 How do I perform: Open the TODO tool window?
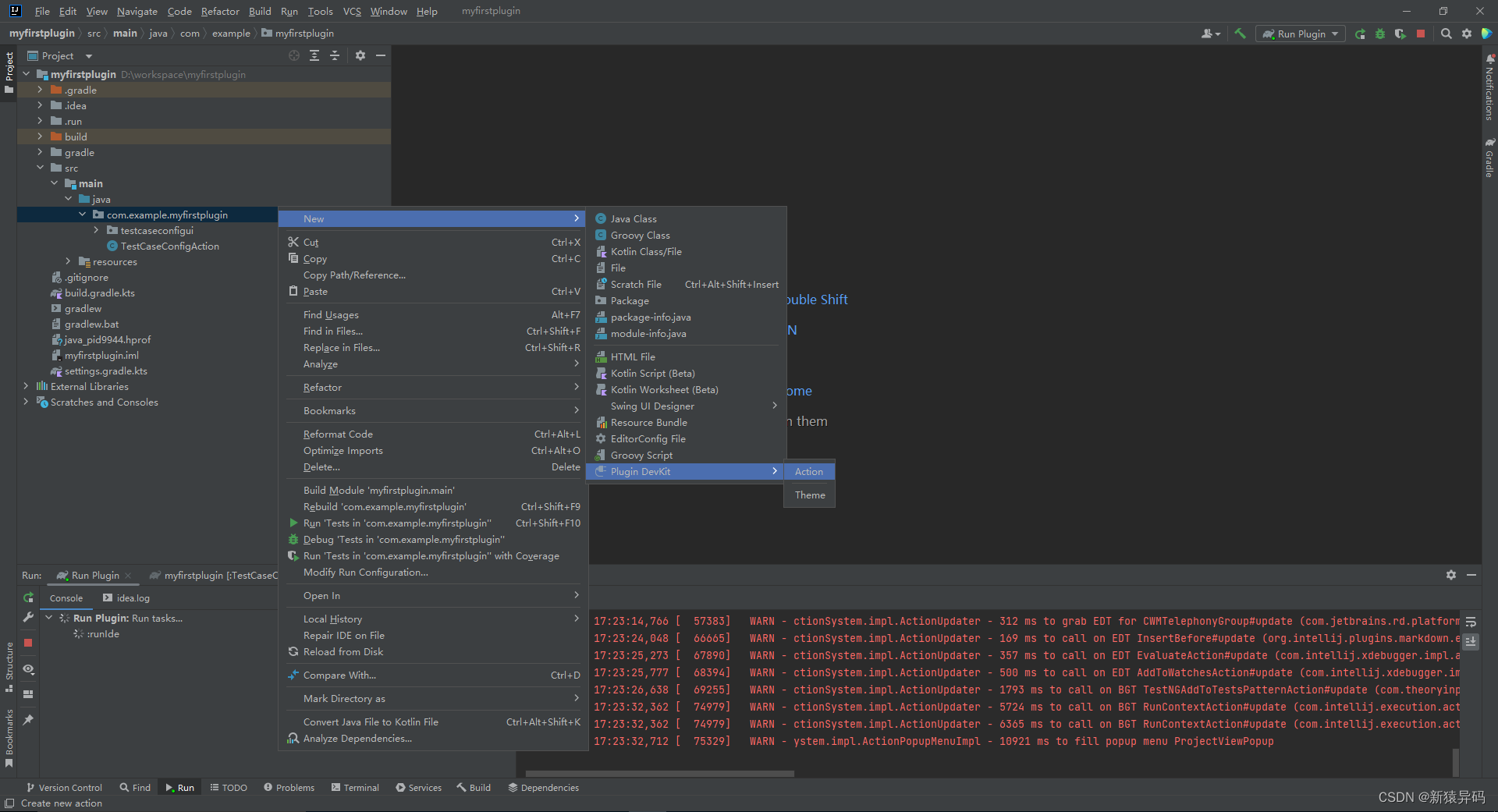[x=229, y=788]
